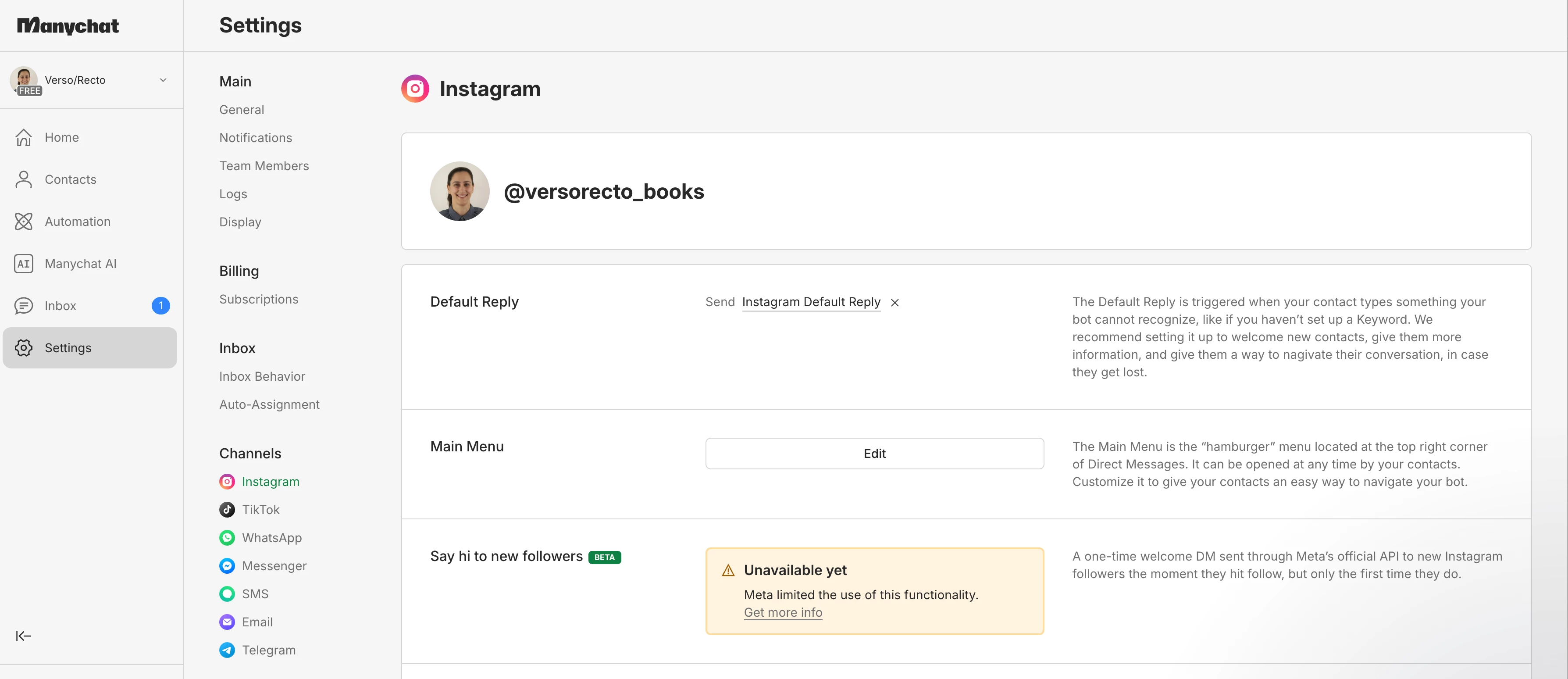Click the Manychat logo

pos(68,25)
